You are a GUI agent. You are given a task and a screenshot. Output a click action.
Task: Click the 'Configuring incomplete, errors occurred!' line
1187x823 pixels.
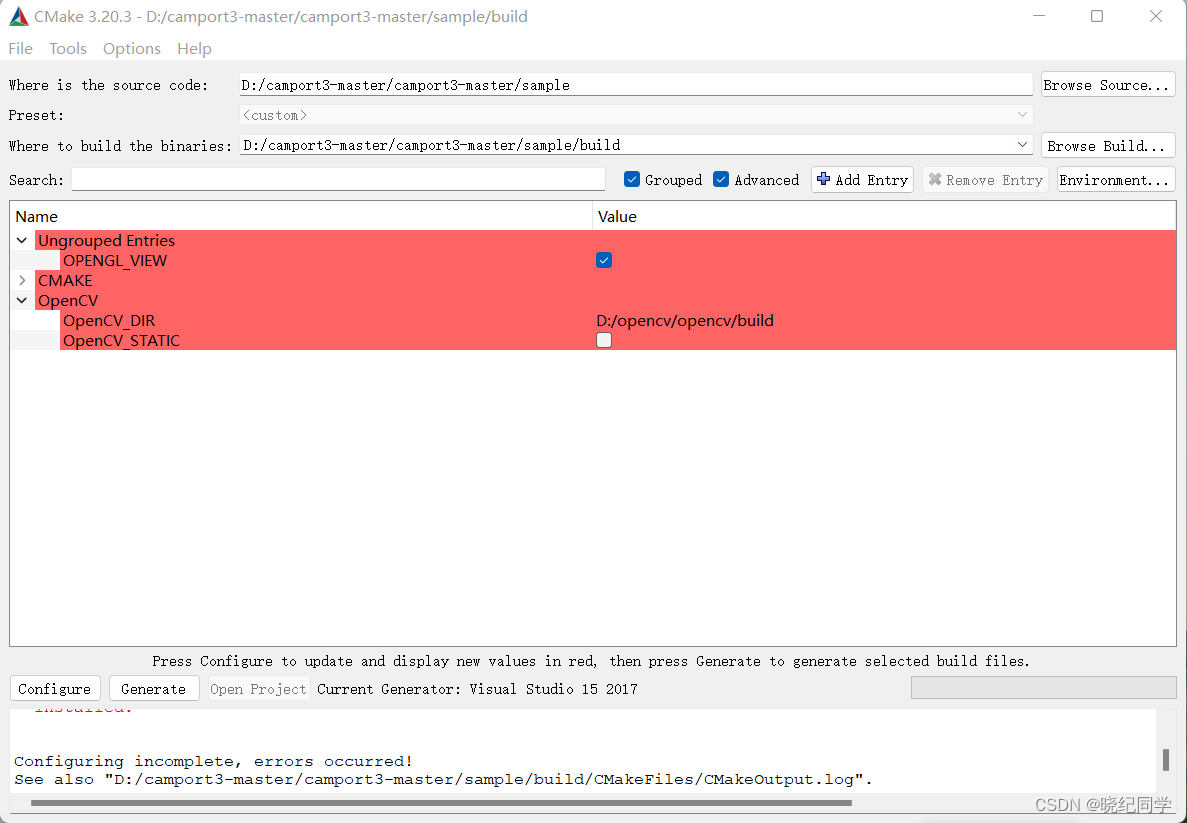click(213, 761)
